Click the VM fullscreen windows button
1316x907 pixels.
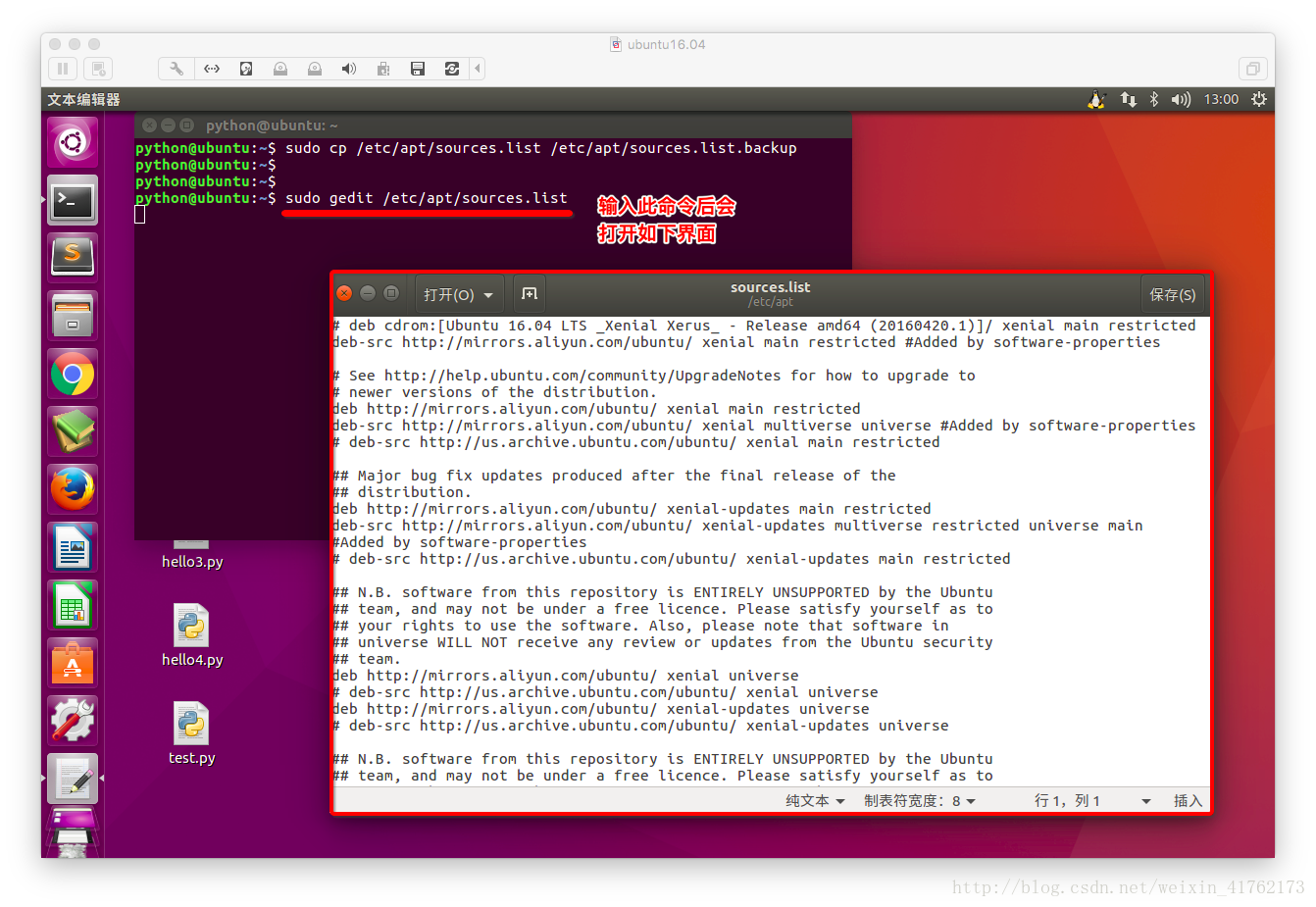[x=1252, y=69]
